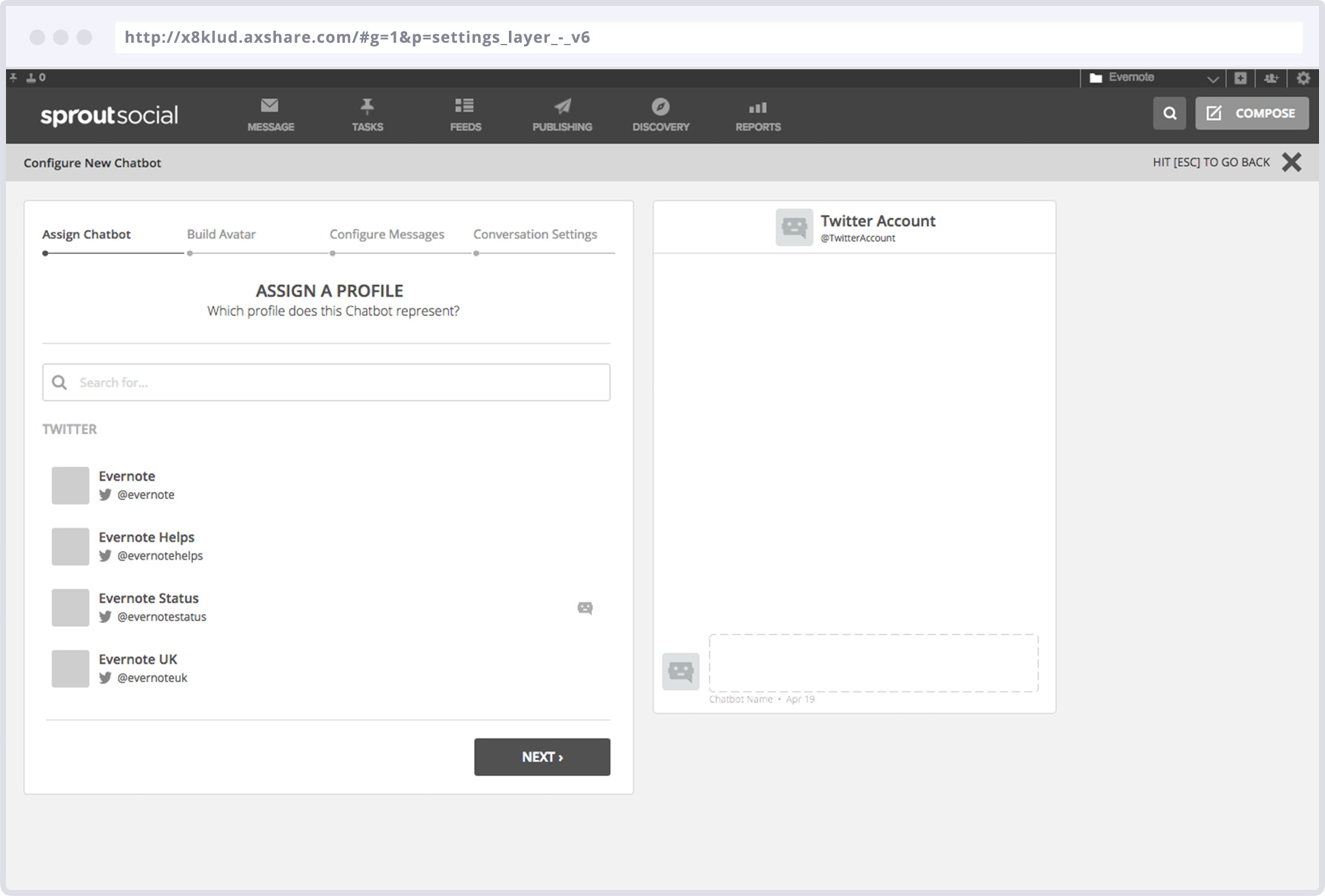Open the Discovery compass icon
This screenshot has height=896, width=1325.
661,107
